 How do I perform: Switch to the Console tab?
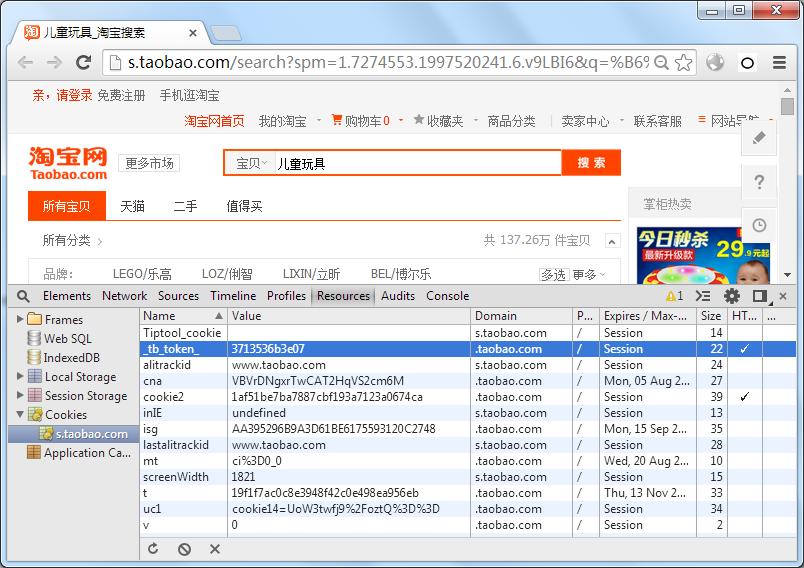pyautogui.click(x=447, y=296)
